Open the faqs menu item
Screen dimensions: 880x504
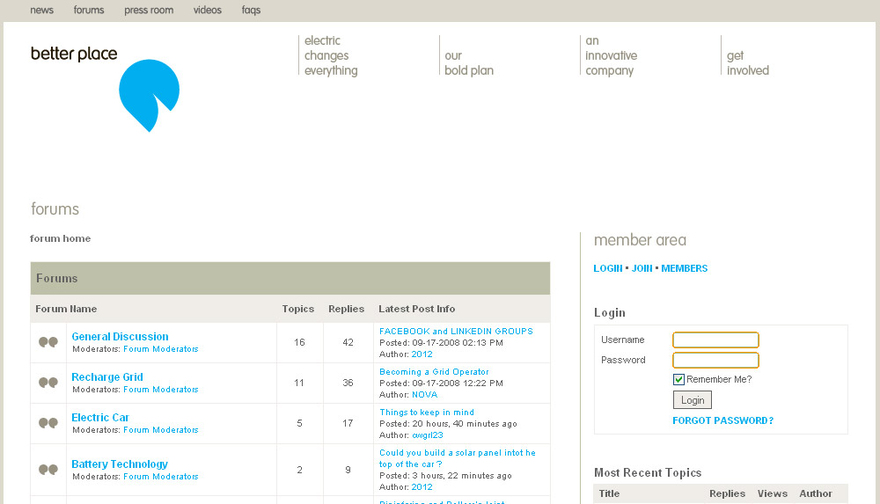click(x=251, y=10)
